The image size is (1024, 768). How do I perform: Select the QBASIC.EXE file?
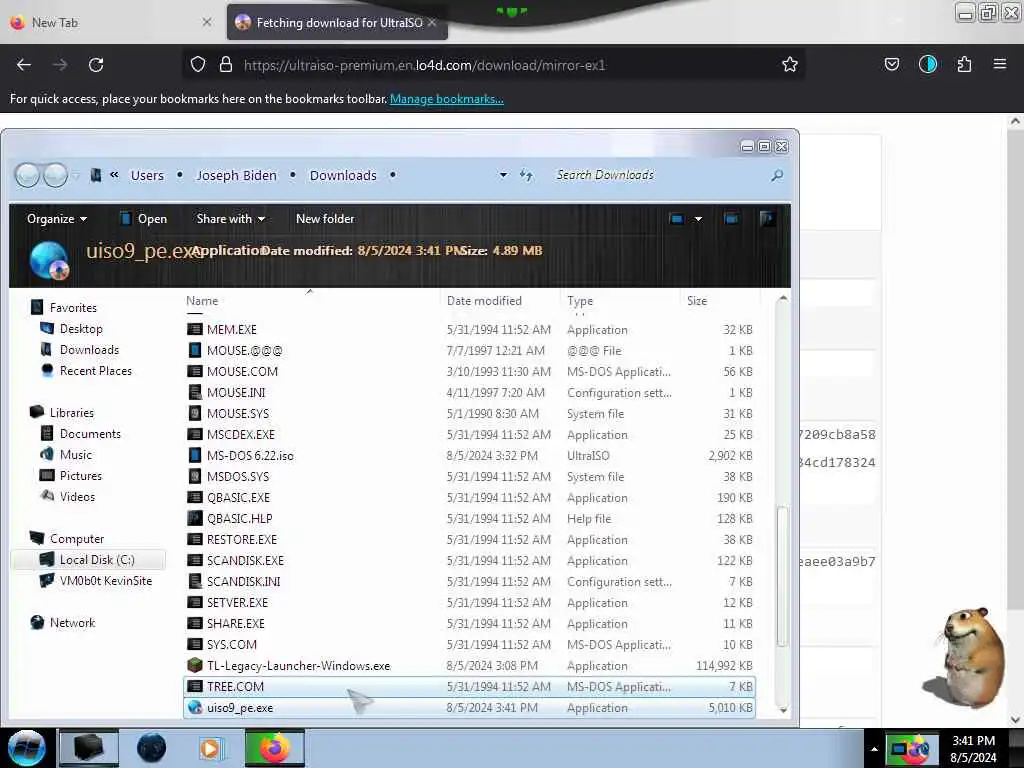click(469, 498)
